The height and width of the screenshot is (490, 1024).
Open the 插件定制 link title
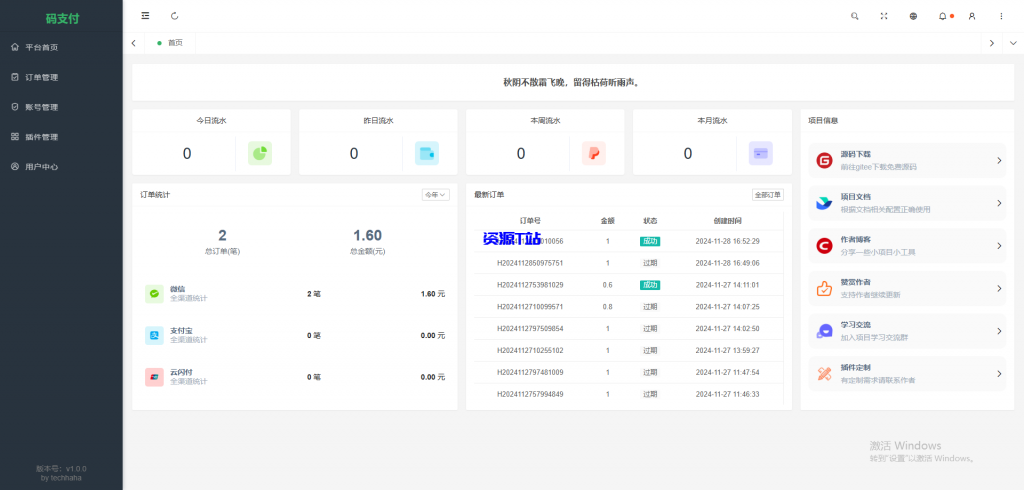pos(856,368)
